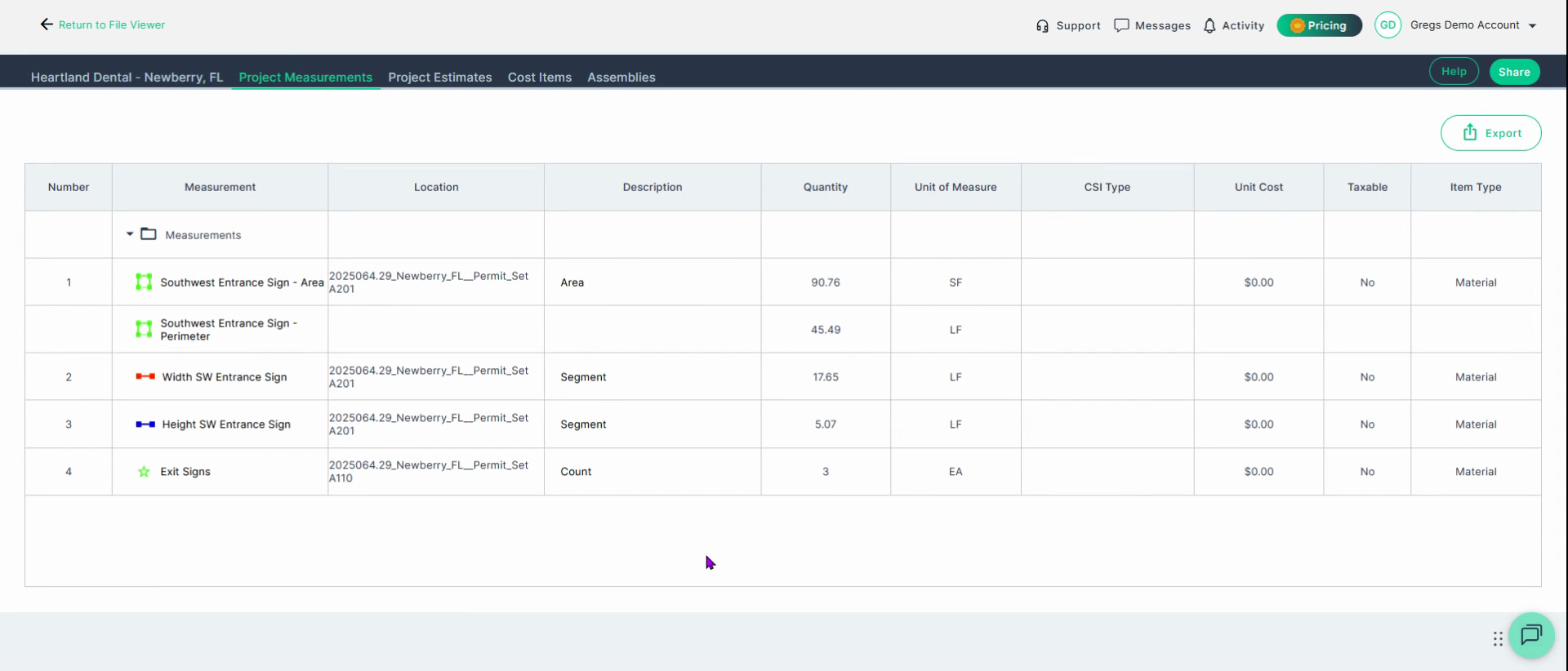Click the GD account avatar circle
Screen dimensions: 1568x671
click(x=1388, y=25)
